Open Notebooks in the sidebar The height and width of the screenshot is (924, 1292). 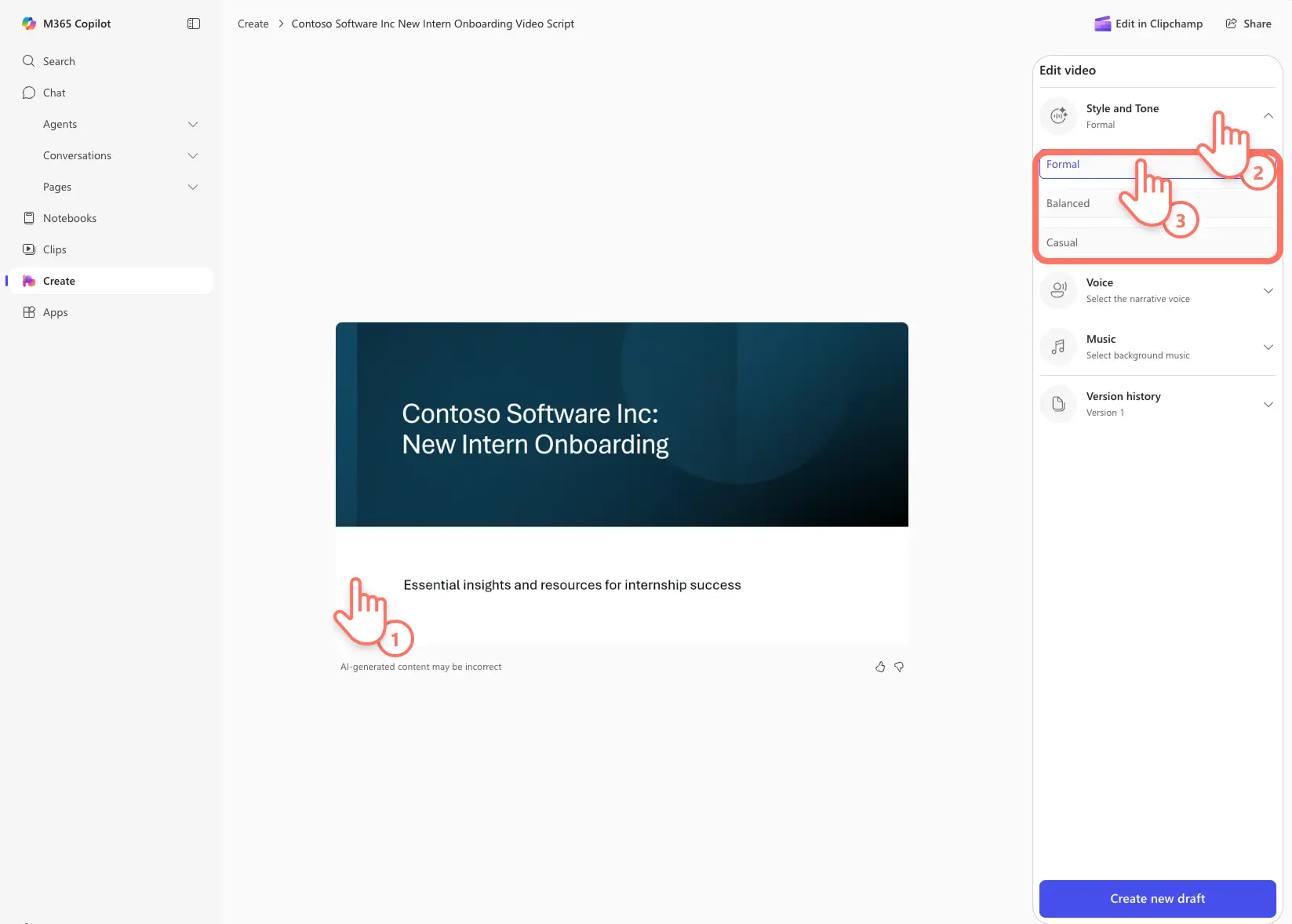[x=110, y=218]
